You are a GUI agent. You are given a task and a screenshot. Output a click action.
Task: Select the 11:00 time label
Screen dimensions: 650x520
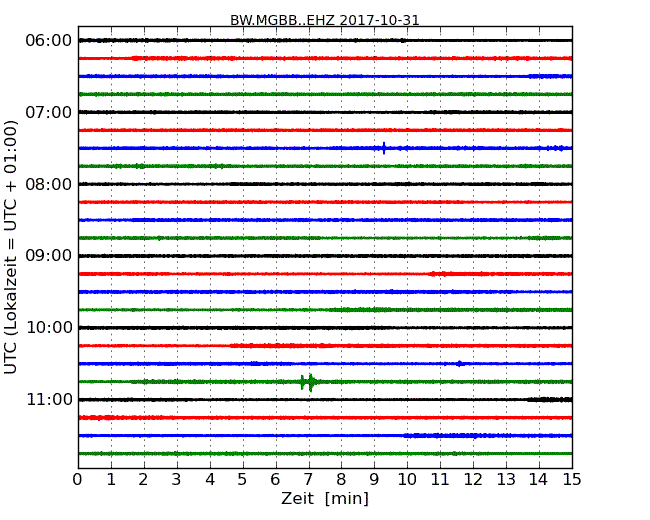49,399
